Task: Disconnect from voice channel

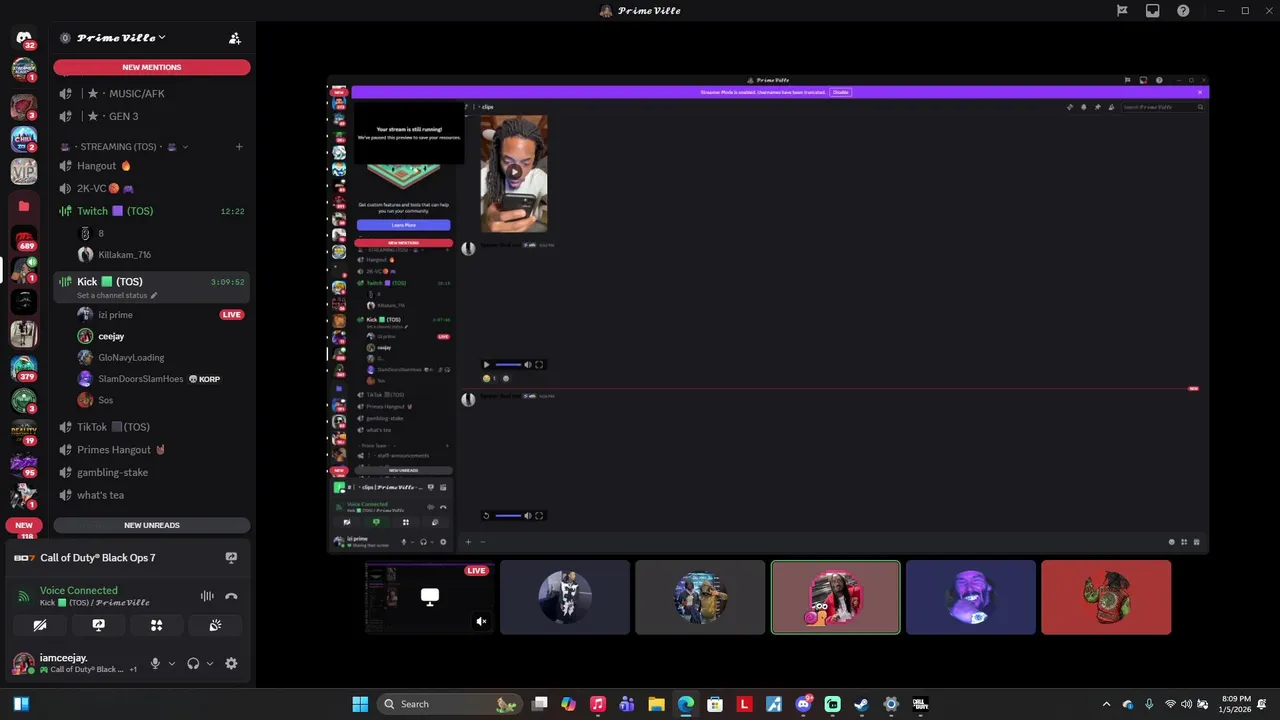Action: [231, 597]
